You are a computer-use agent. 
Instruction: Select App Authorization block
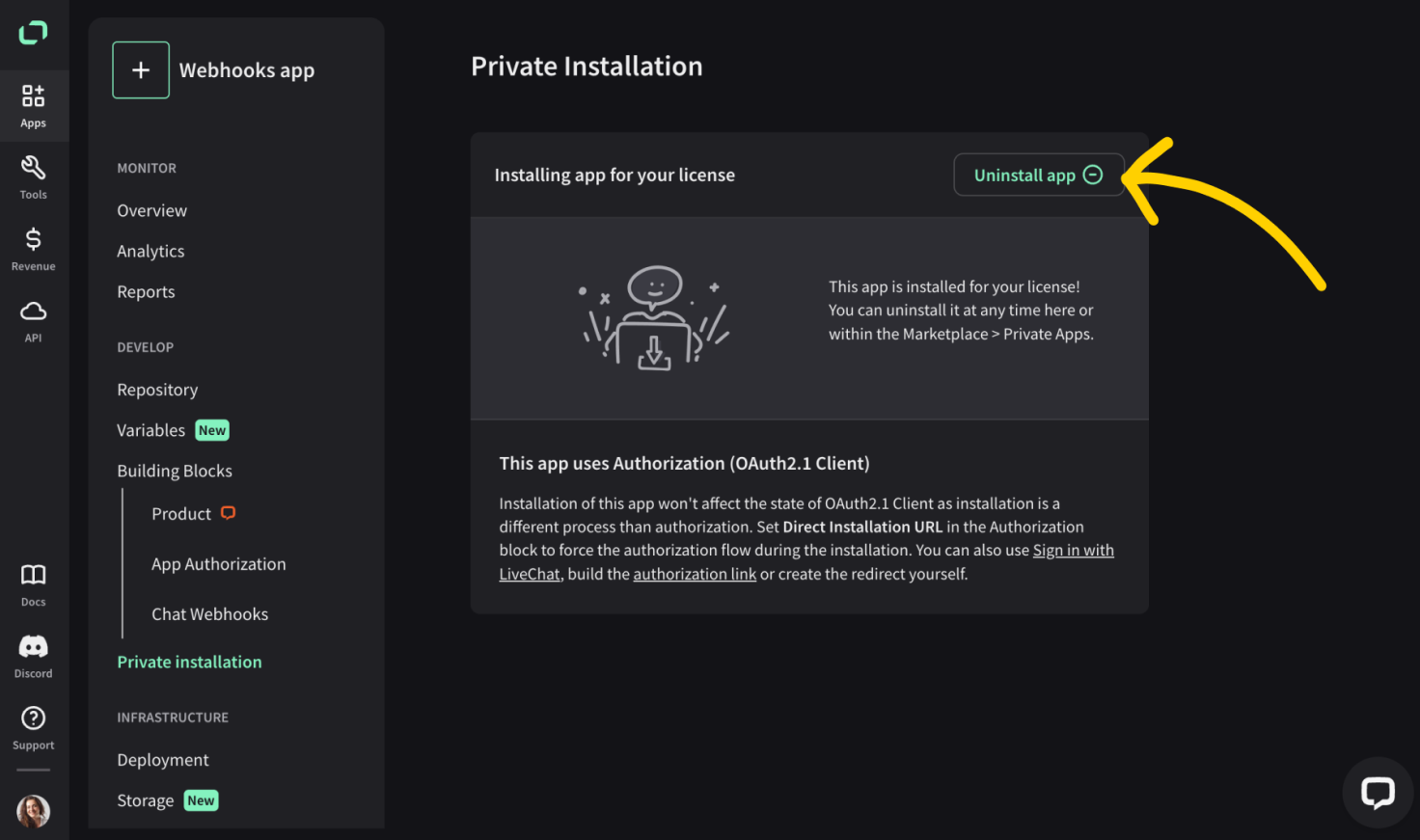(219, 564)
